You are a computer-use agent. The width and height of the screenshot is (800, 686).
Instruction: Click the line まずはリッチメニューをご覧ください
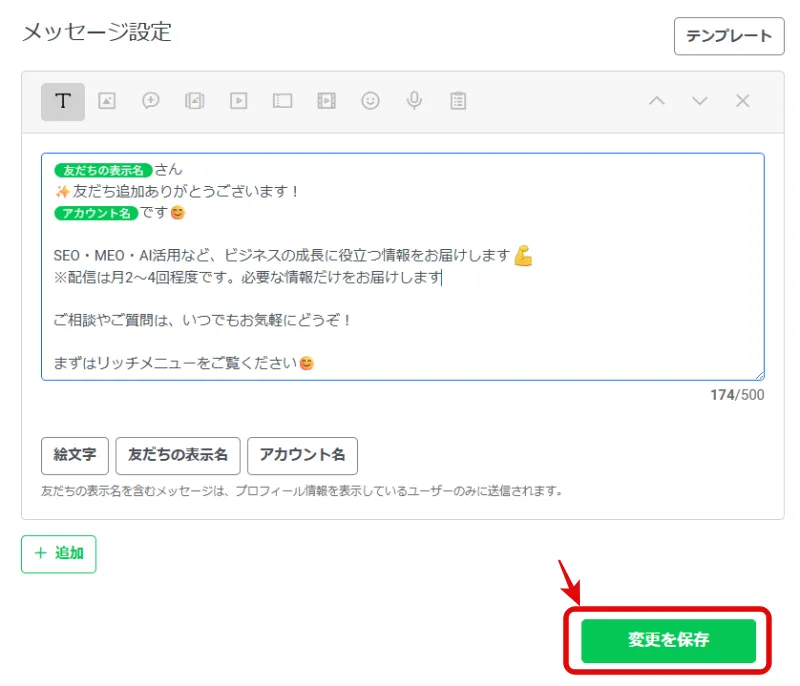[x=184, y=363]
